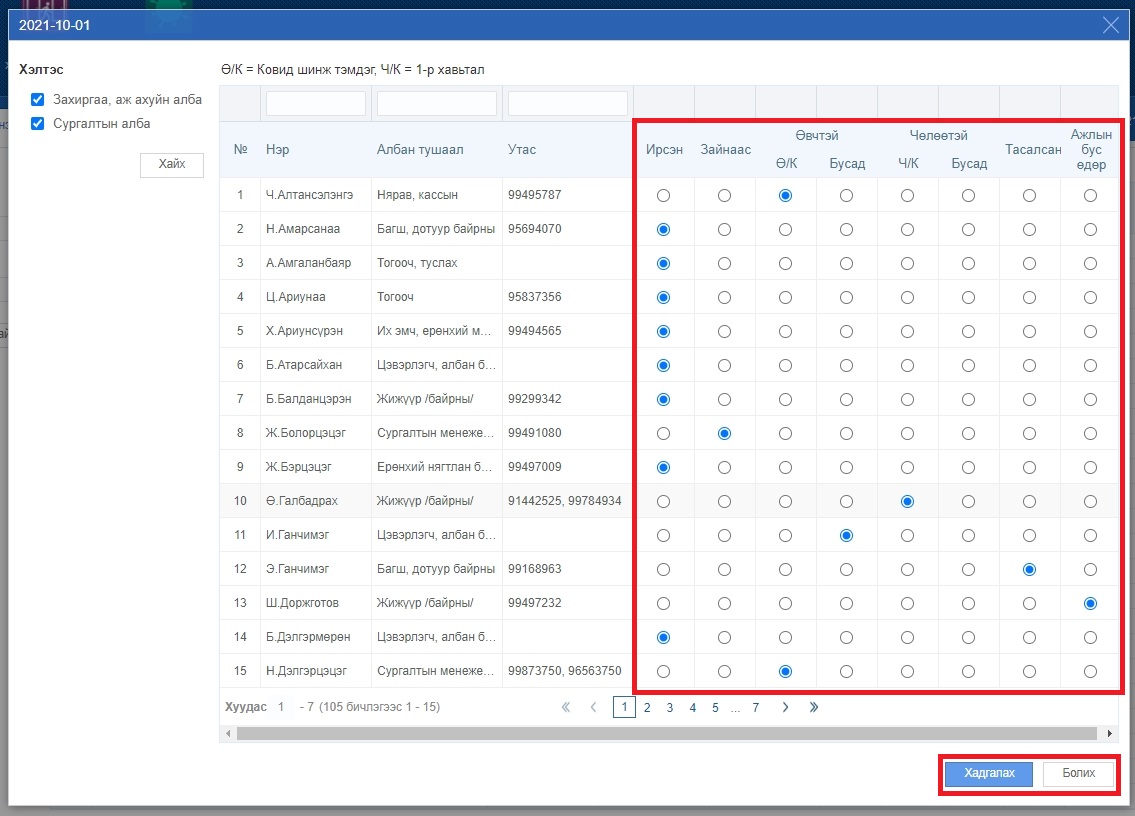Go to first page using double-left chevron

(566, 707)
